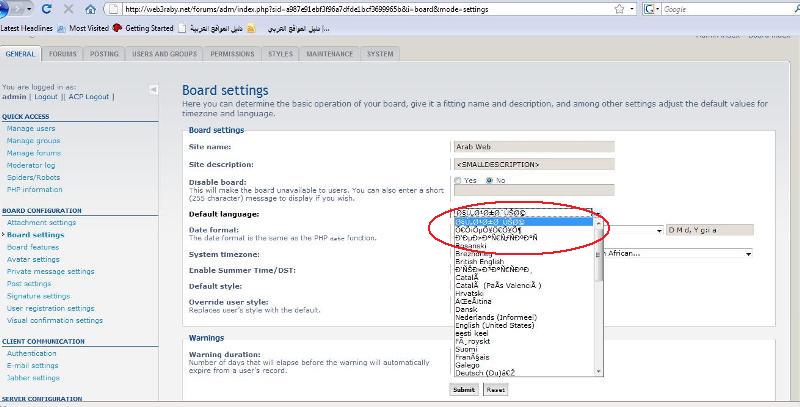Select Yes for Disable board
800x407 pixels.
point(458,180)
